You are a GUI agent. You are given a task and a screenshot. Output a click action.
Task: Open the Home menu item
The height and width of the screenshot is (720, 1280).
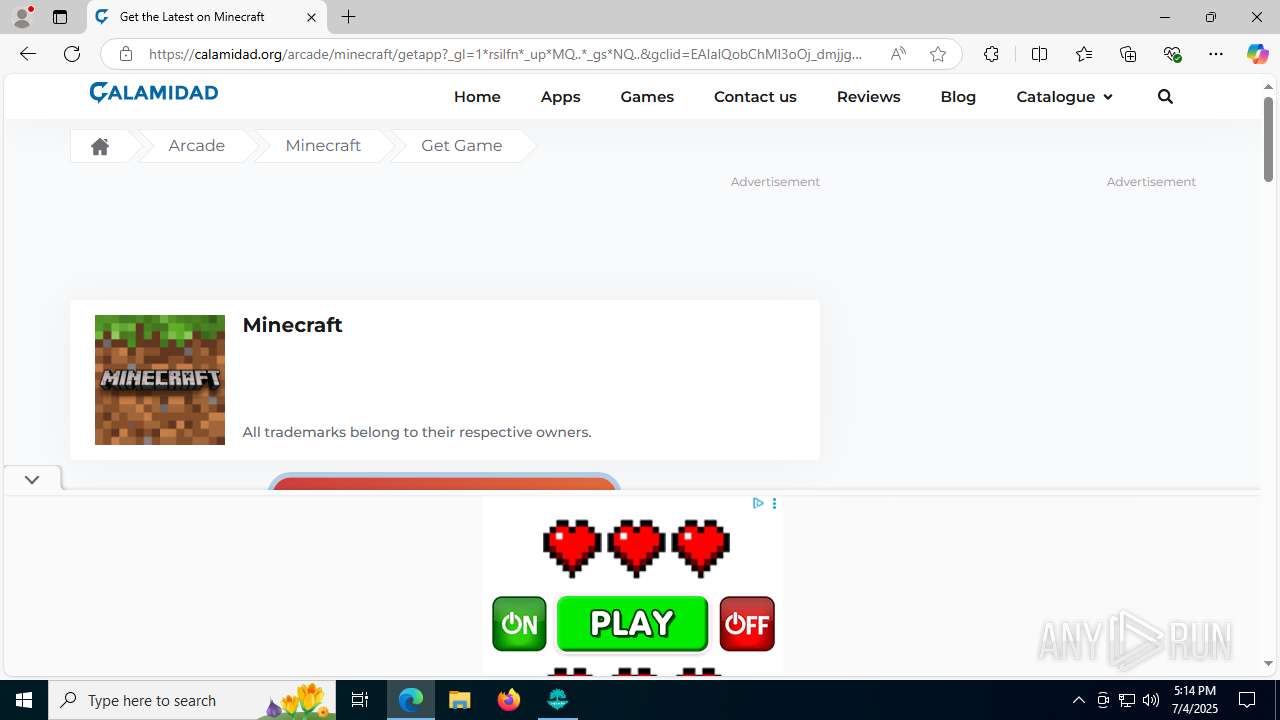pos(477,97)
